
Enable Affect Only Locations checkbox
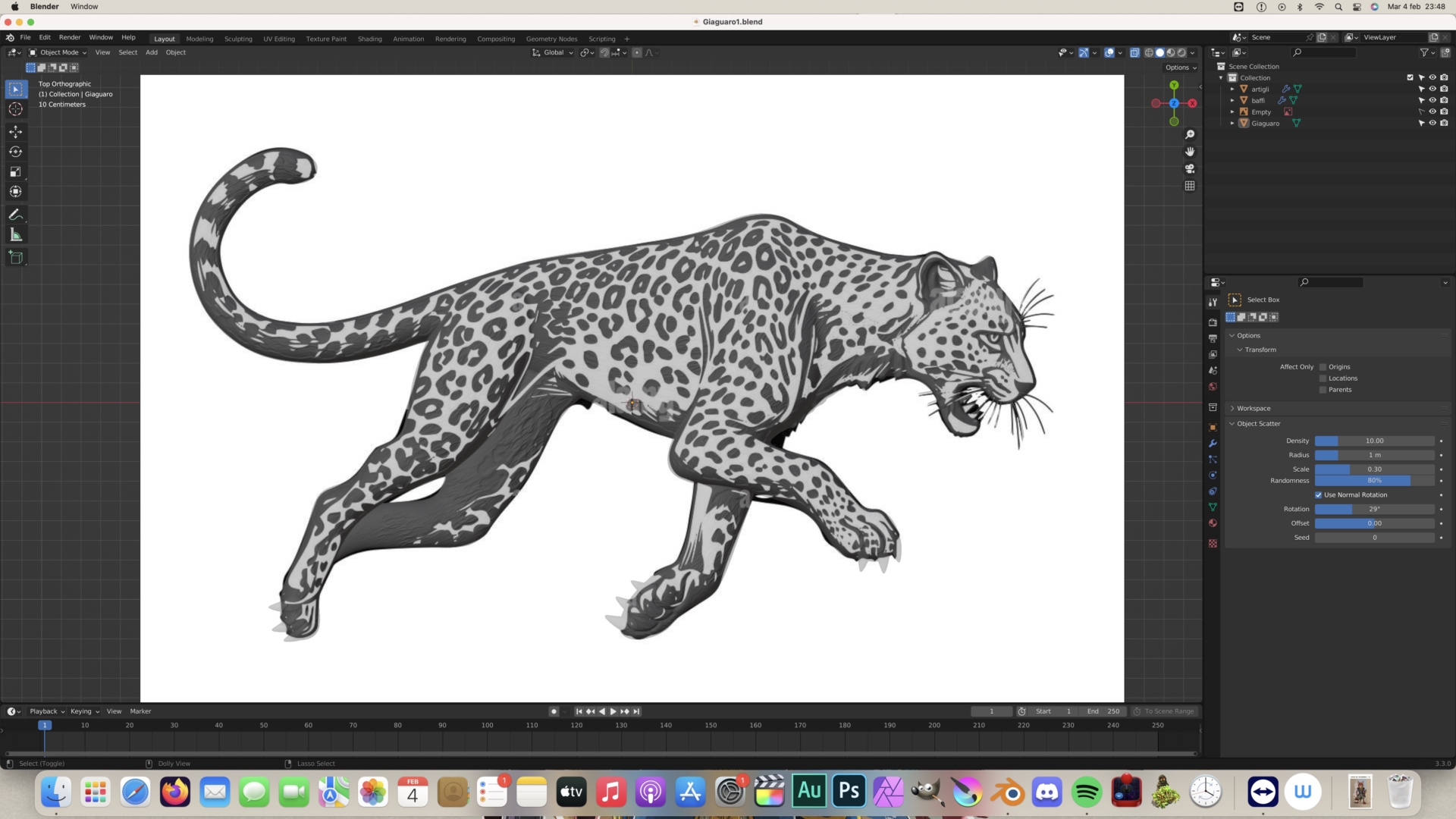pos(1323,378)
